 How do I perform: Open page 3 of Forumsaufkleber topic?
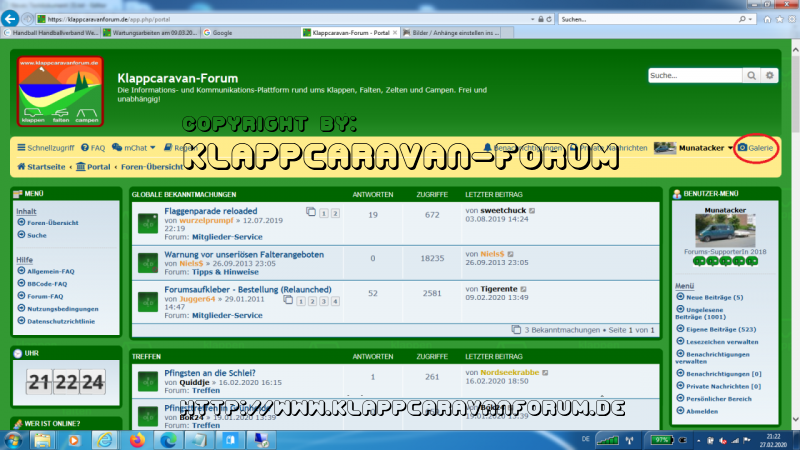(323, 302)
